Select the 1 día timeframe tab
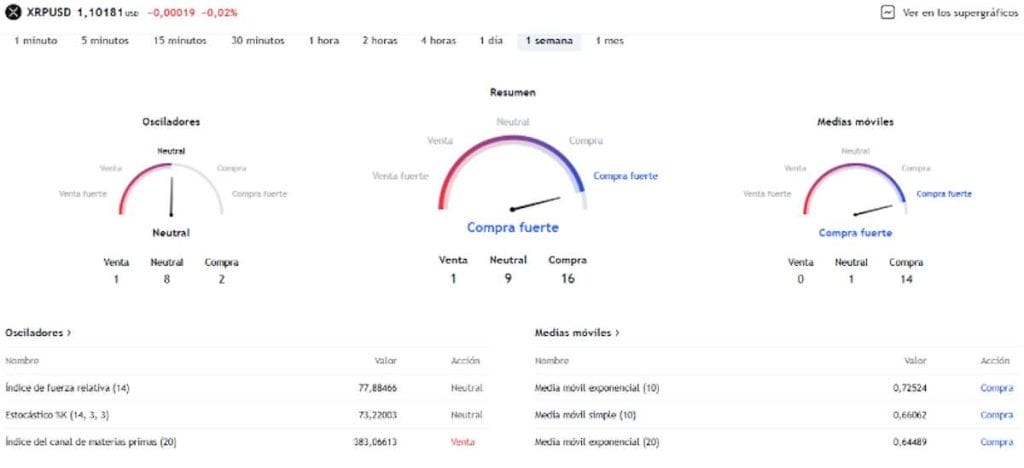The height and width of the screenshot is (468, 1024). [490, 40]
